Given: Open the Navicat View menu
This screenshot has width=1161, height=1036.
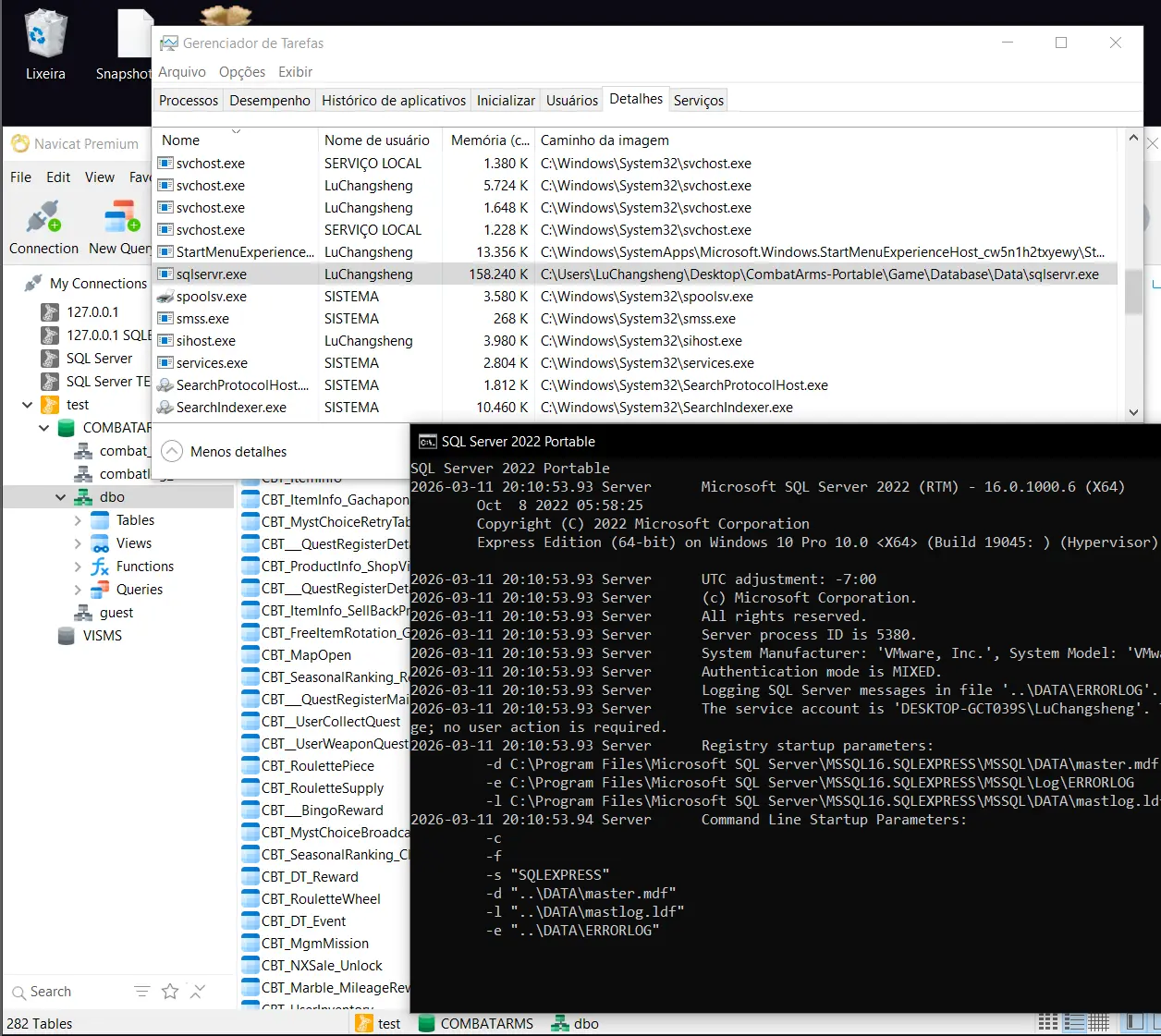Looking at the screenshot, I should (x=100, y=177).
